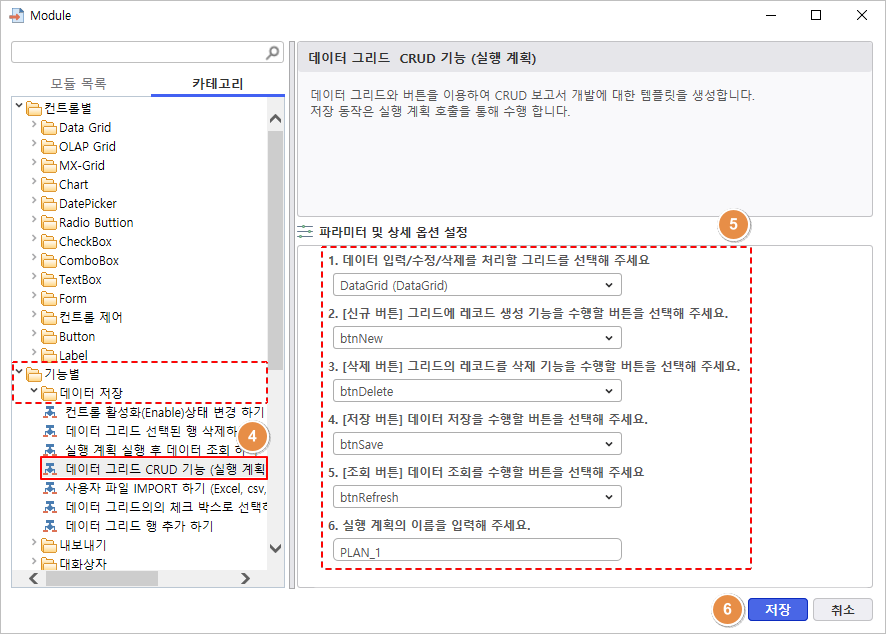Open the DataGrid (DataGrid) grid dropdown
The height and width of the screenshot is (634, 886).
477,285
